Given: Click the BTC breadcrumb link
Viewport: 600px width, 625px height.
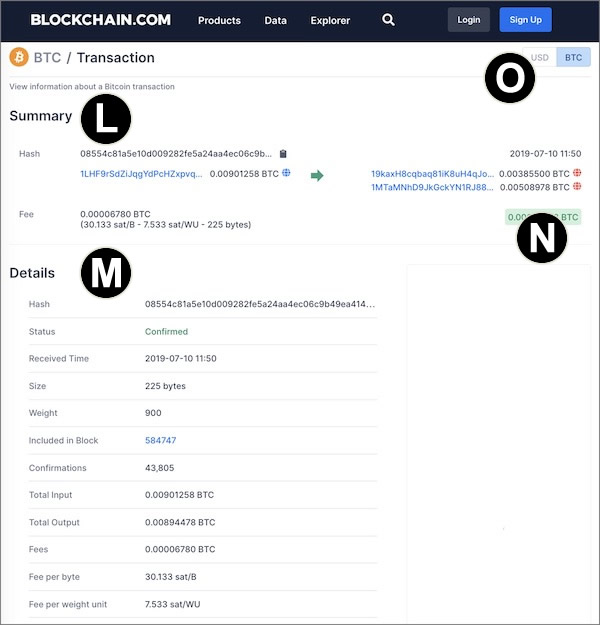Looking at the screenshot, I should [x=47, y=57].
